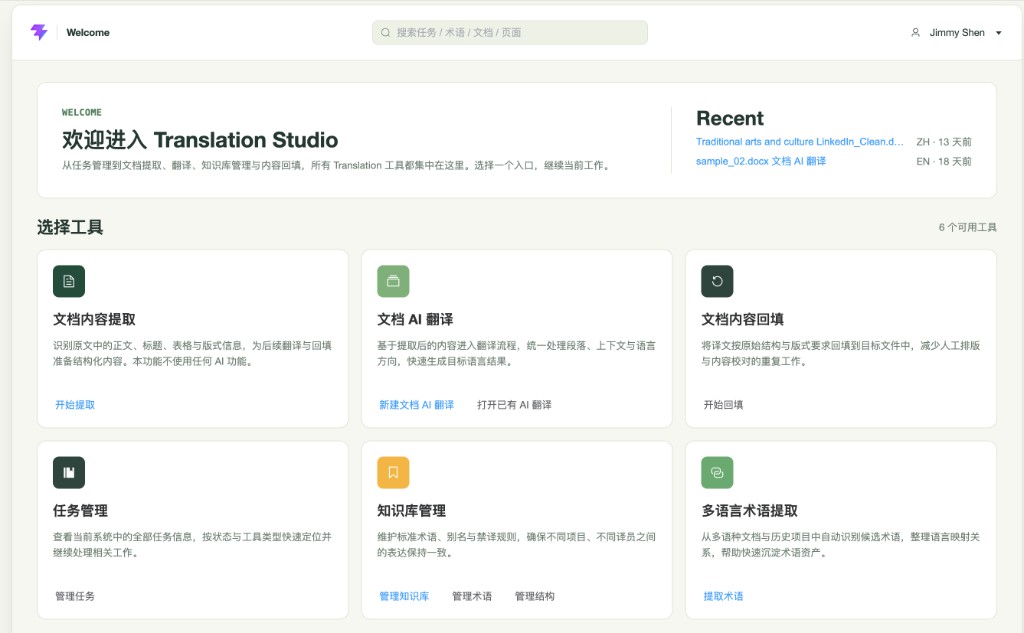Click the 任务管理 dark icon

coord(69,472)
